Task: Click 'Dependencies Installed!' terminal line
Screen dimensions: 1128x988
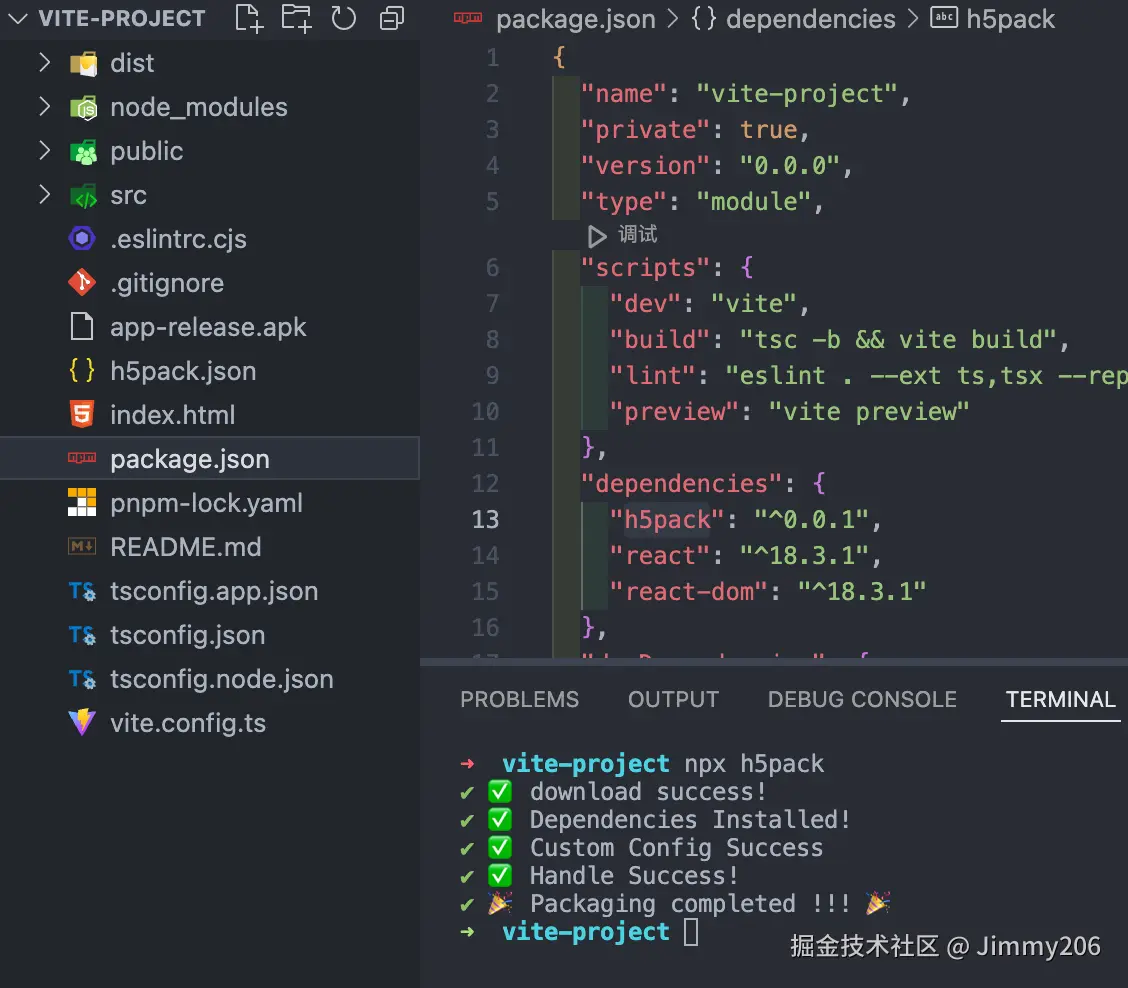Action: coord(689,819)
